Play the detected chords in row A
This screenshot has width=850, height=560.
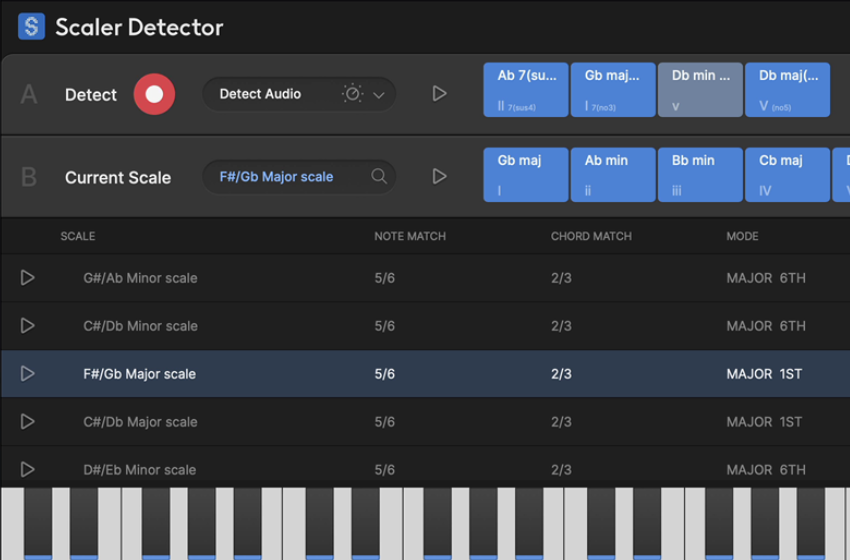click(439, 93)
